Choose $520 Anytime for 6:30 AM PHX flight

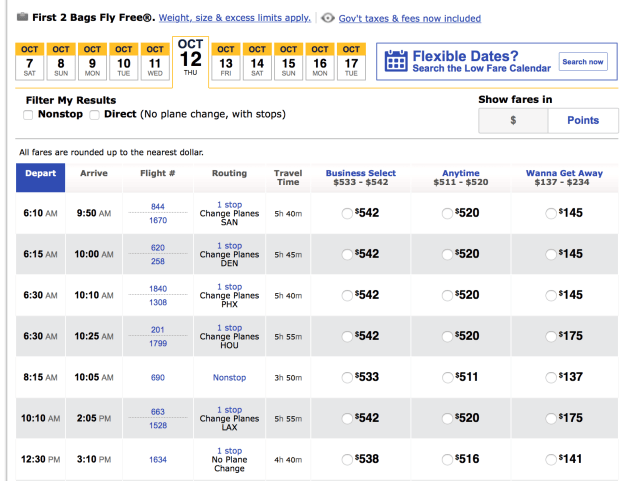pyautogui.click(x=447, y=296)
